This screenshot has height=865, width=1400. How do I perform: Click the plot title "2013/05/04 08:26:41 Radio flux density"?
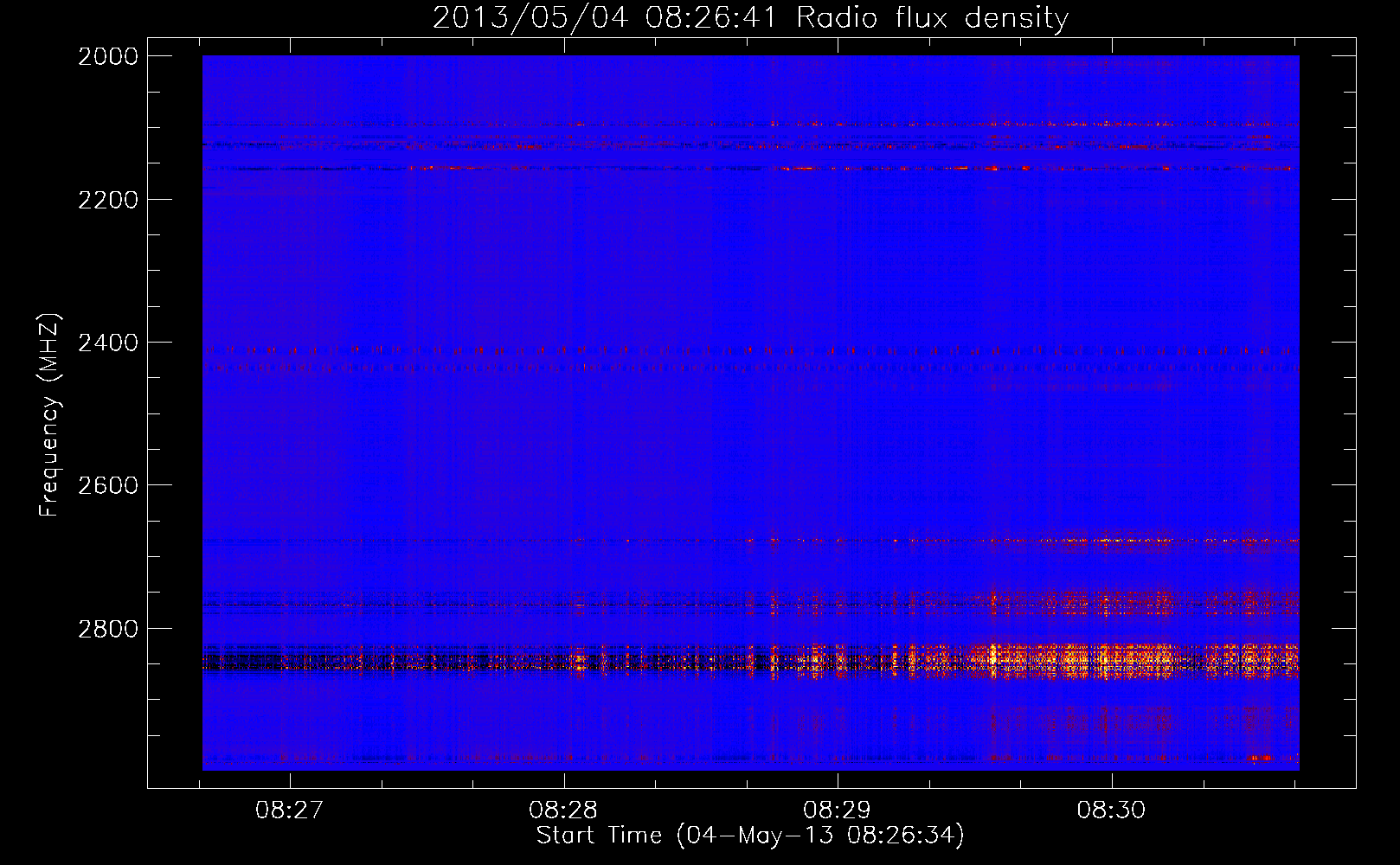click(750, 17)
